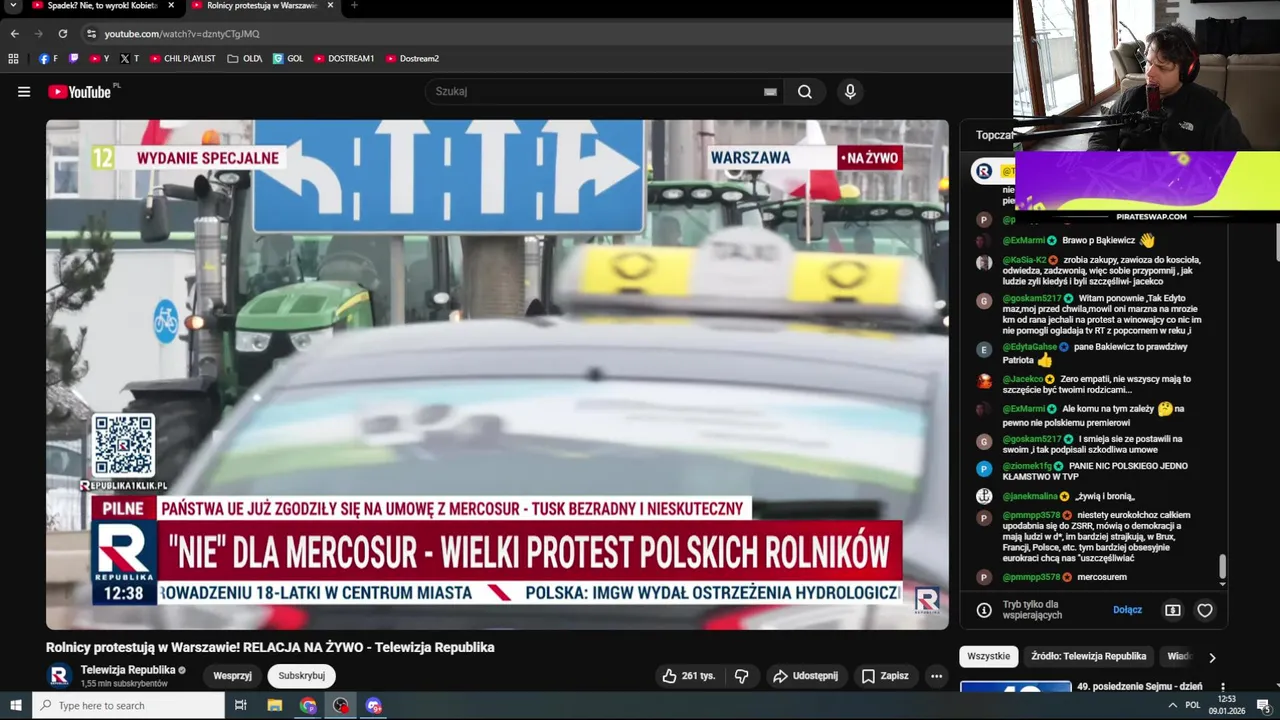Open the Telewizja Republika channel avatar

point(59,676)
